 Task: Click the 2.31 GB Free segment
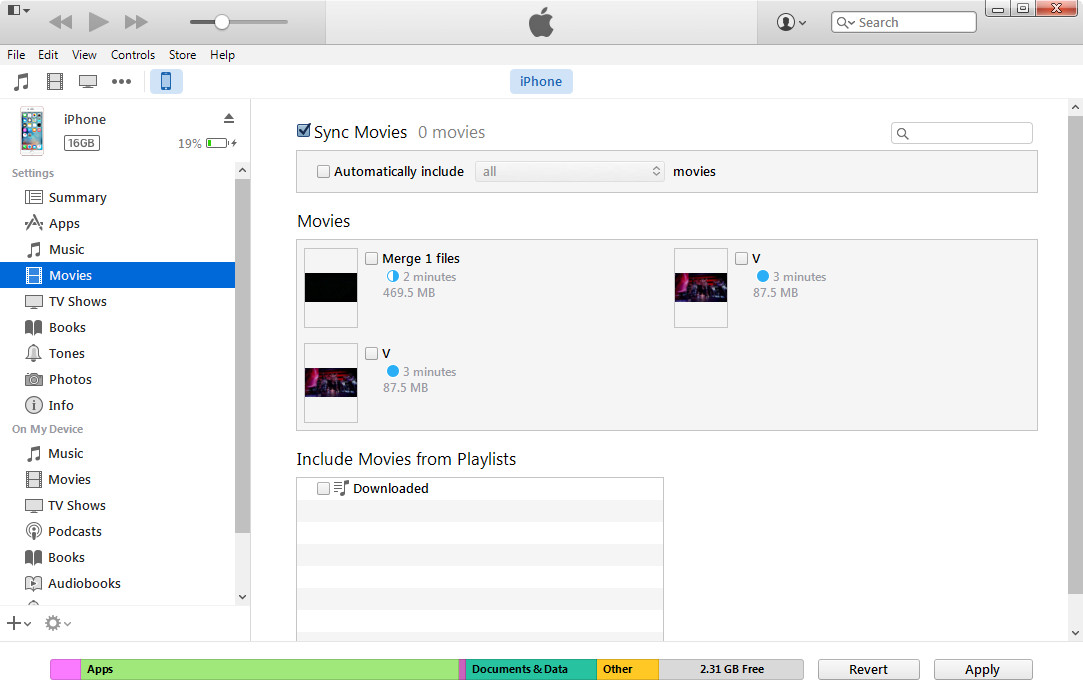(x=731, y=669)
